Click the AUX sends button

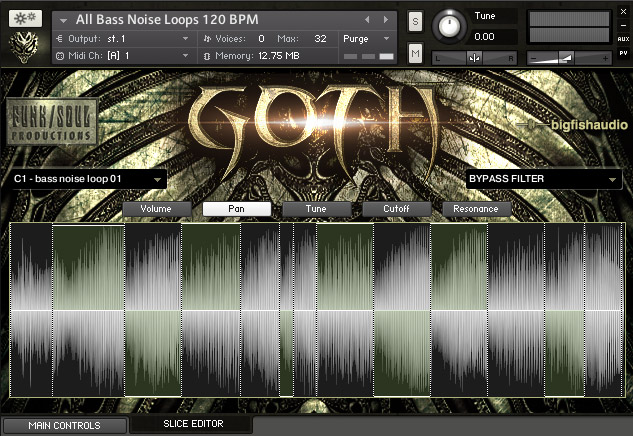pos(623,37)
